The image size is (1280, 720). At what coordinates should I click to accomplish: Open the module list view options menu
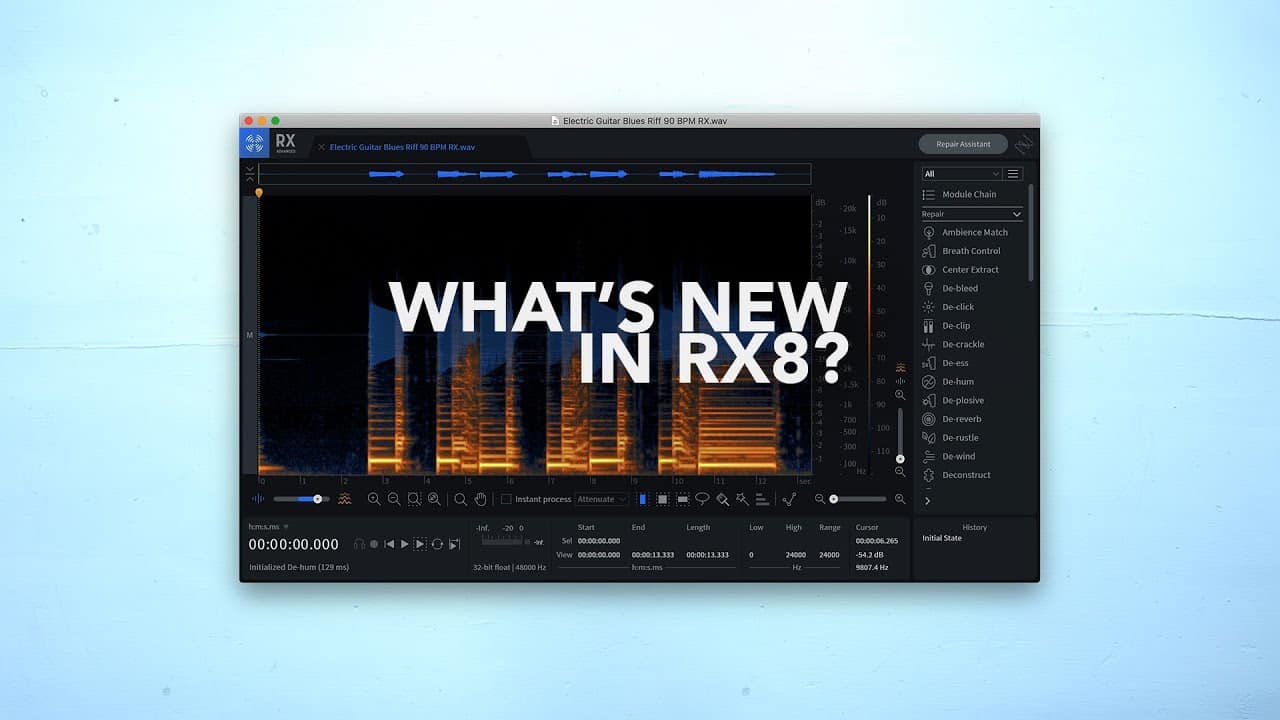pos(1013,174)
